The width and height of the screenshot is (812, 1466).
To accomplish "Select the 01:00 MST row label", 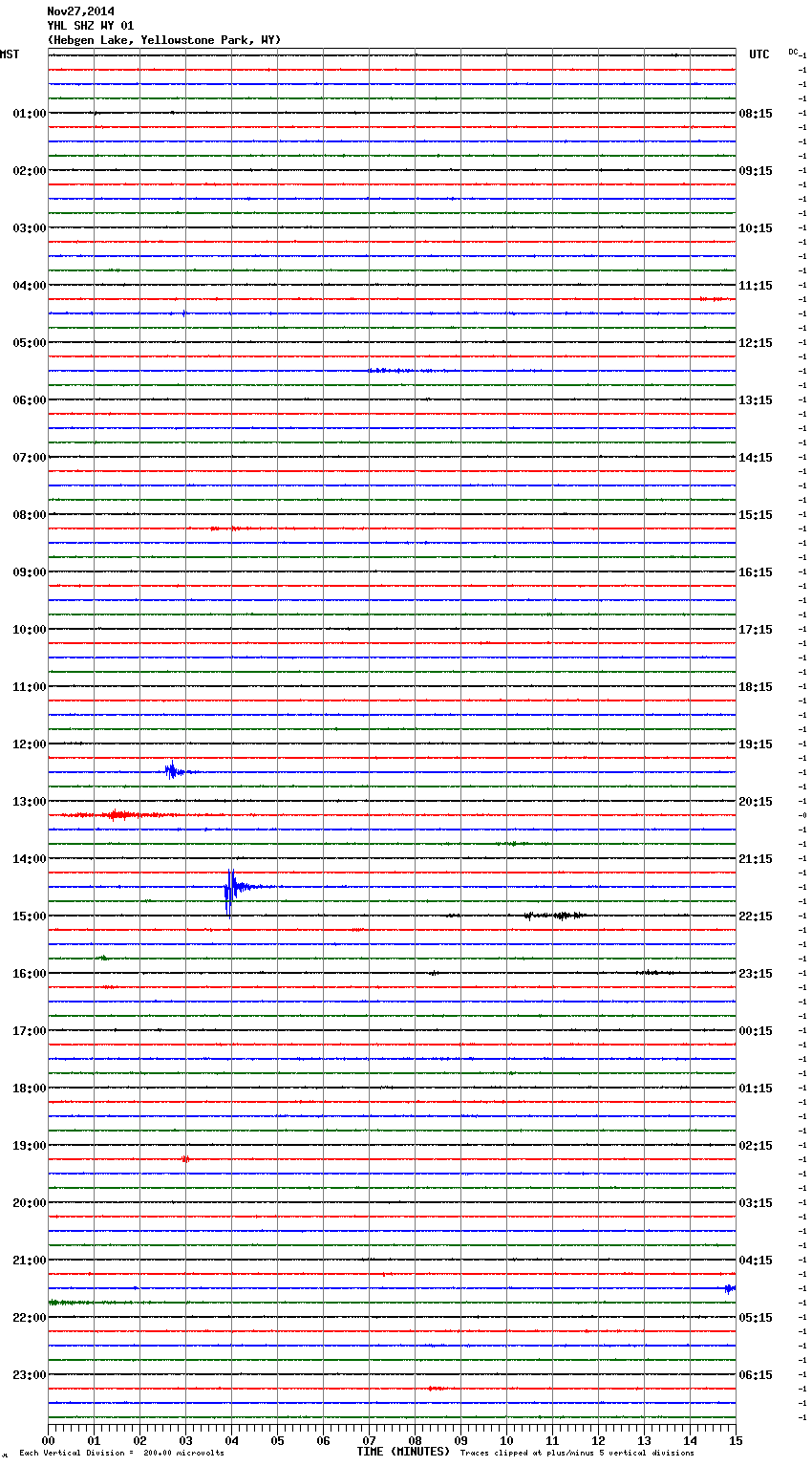I will [30, 114].
